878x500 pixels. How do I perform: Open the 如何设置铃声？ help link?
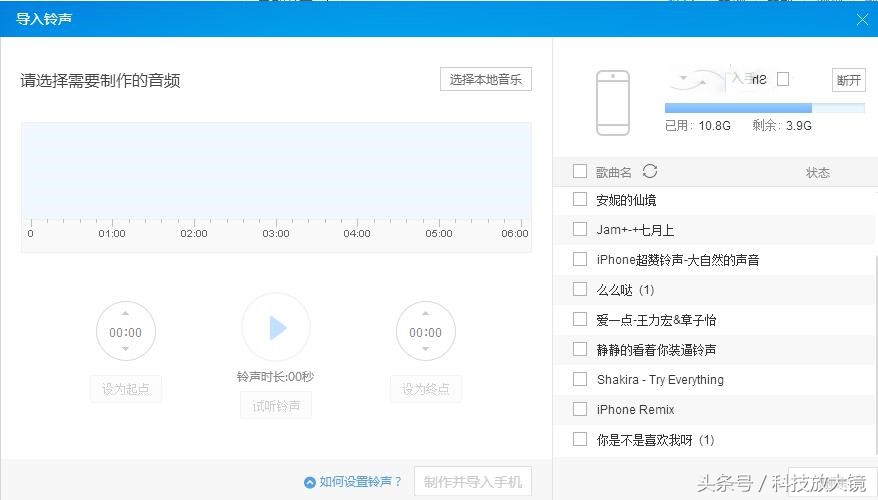pos(360,482)
